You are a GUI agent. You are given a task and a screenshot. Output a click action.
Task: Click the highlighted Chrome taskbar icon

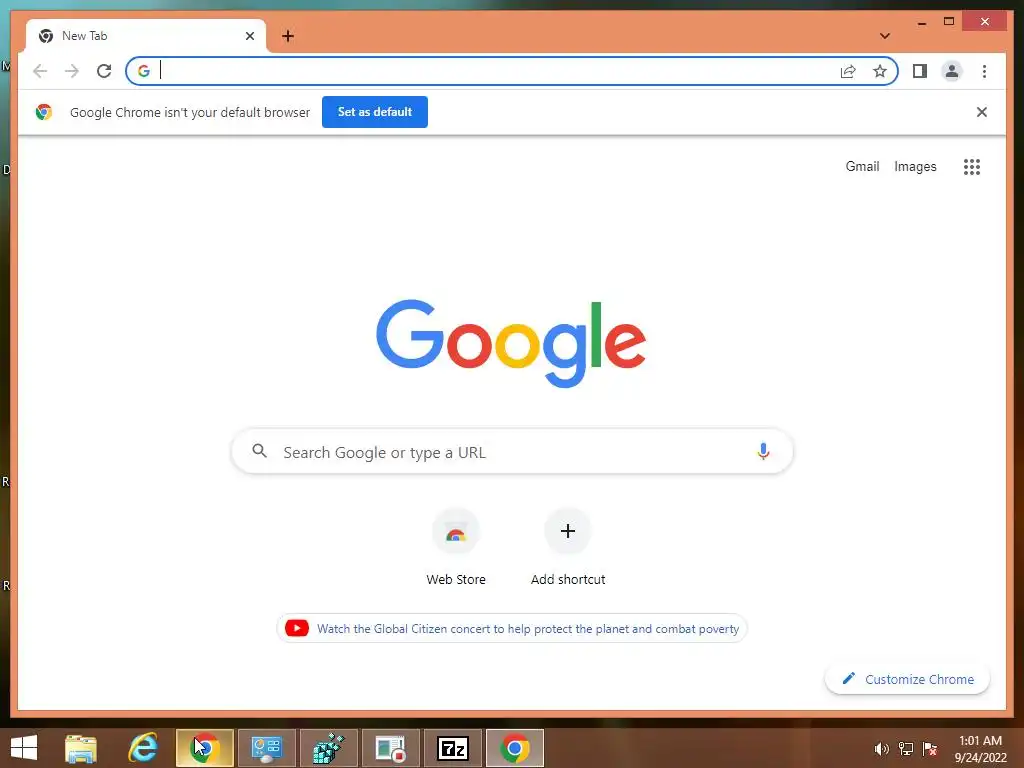click(204, 748)
